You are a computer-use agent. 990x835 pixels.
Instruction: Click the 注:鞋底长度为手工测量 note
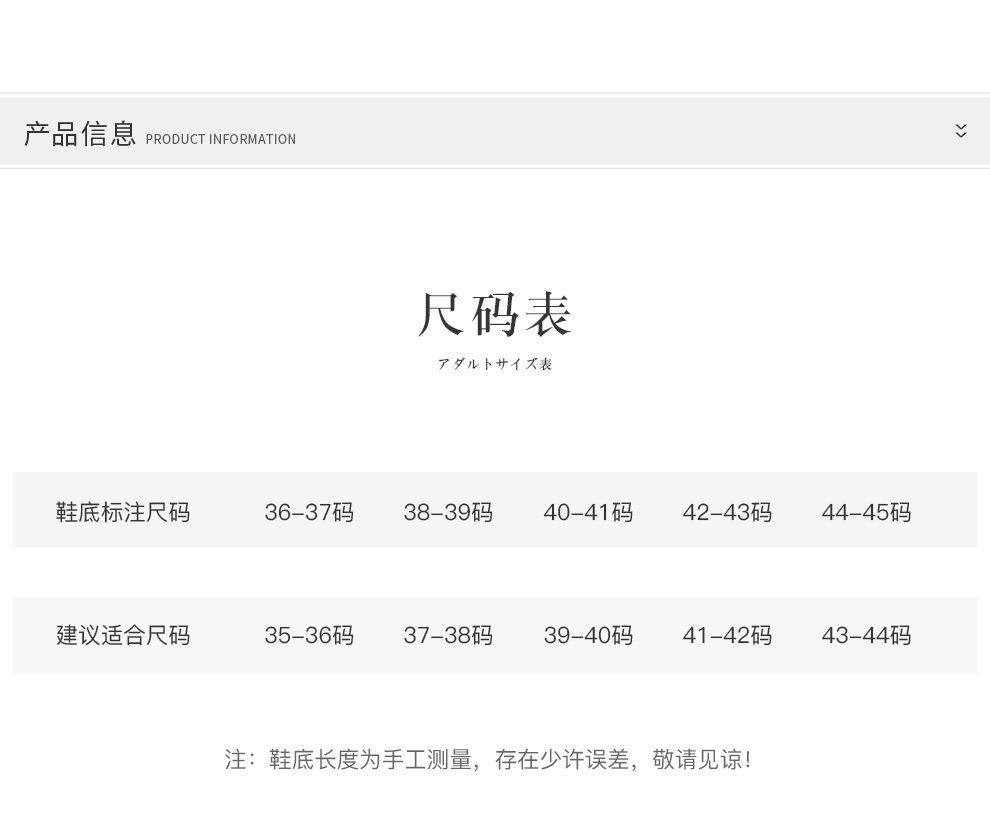(x=488, y=759)
